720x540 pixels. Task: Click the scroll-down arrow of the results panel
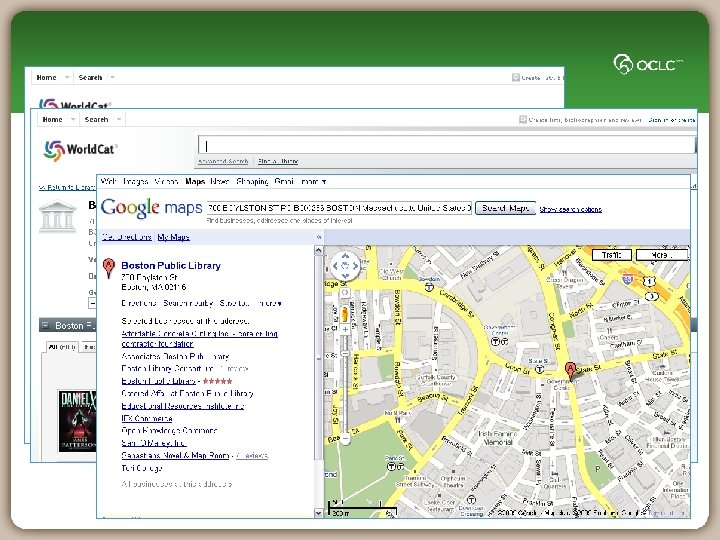318,513
